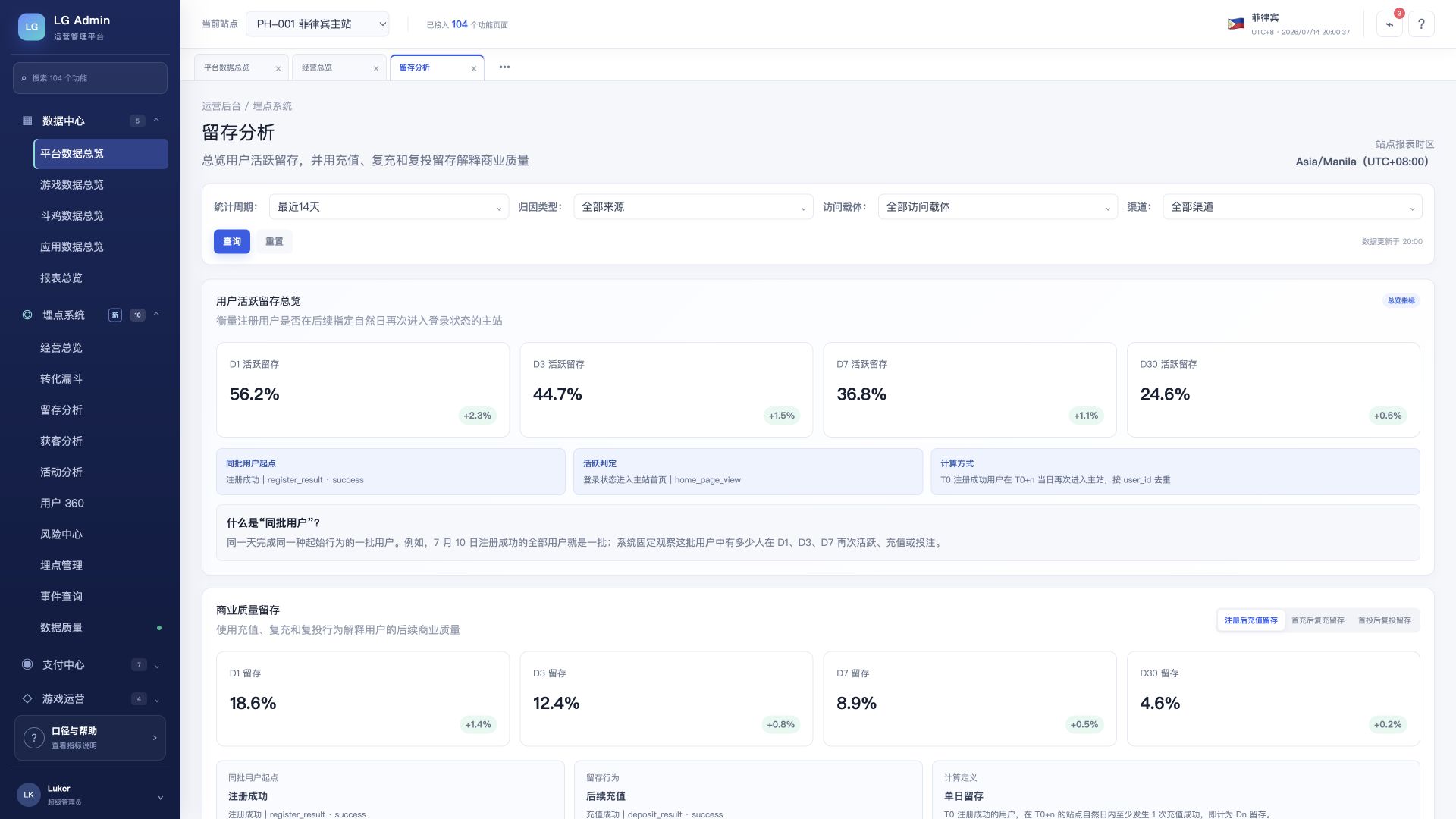Screen dimensions: 1456x819
Task: Click the 同批用户起点 register_result info box
Action: pyautogui.click(x=391, y=472)
